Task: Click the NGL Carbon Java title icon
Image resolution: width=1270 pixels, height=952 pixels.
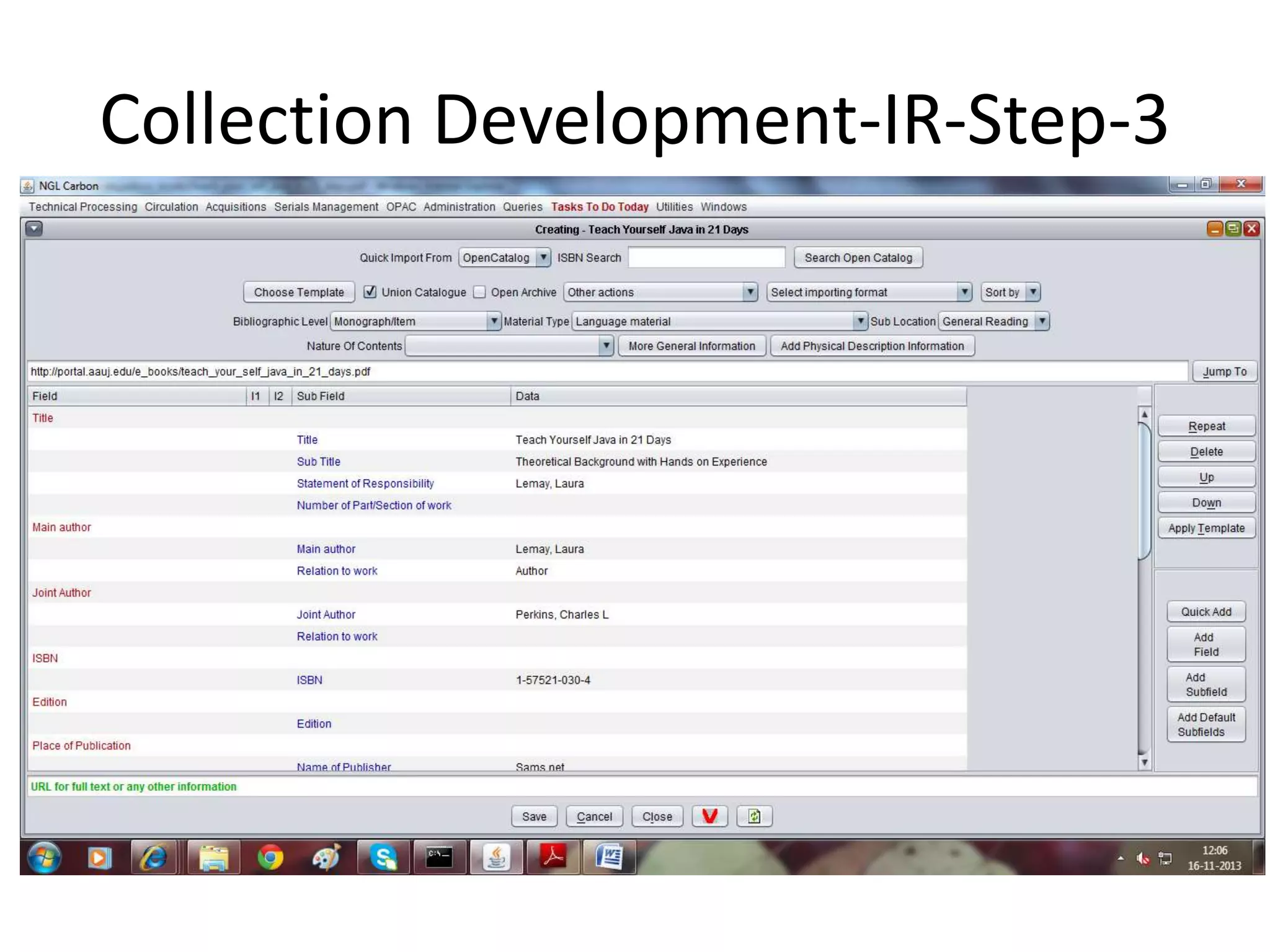Action: point(27,186)
